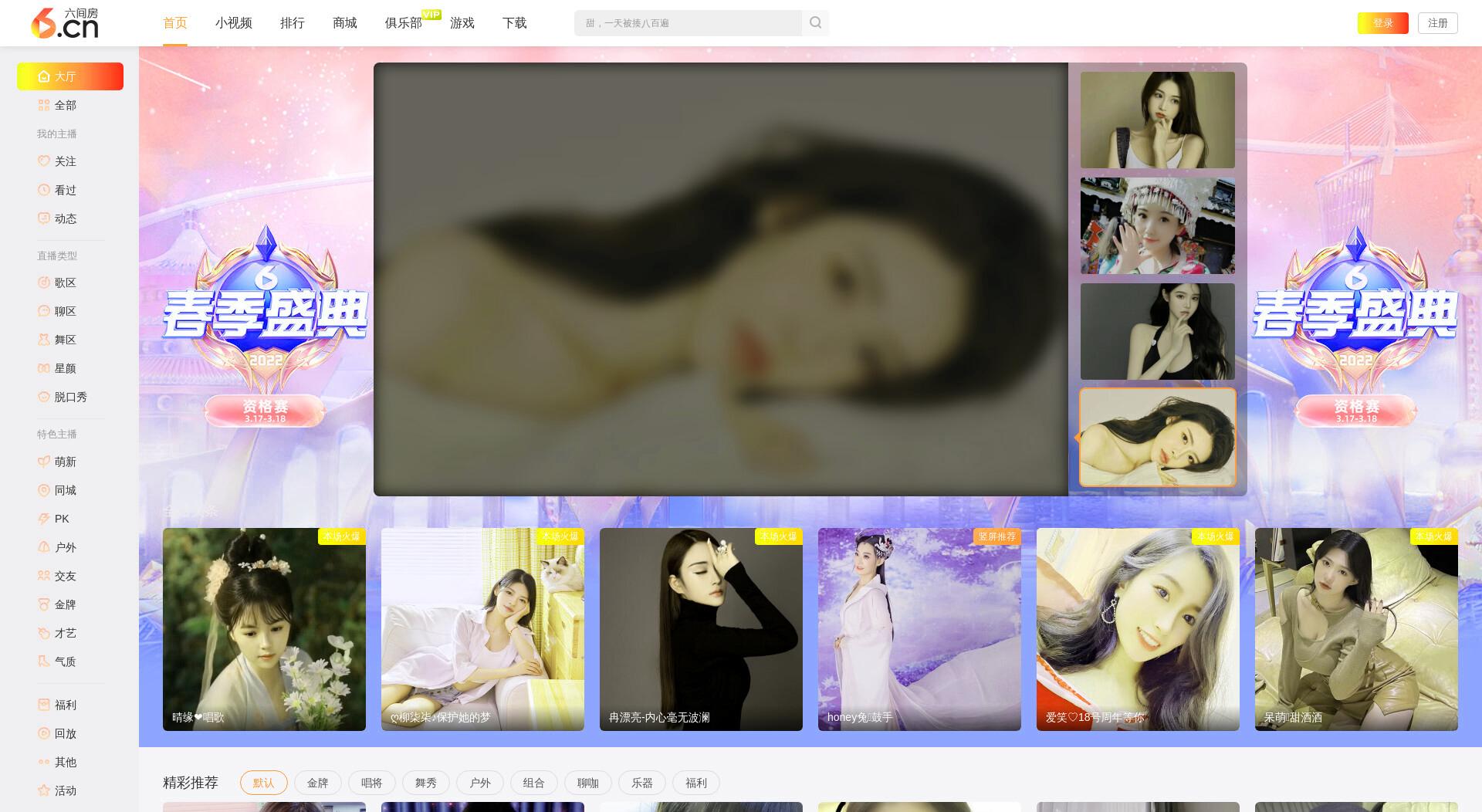1482x812 pixels.
Task: Open 活动 star icon in sidebar
Action: tap(44, 790)
